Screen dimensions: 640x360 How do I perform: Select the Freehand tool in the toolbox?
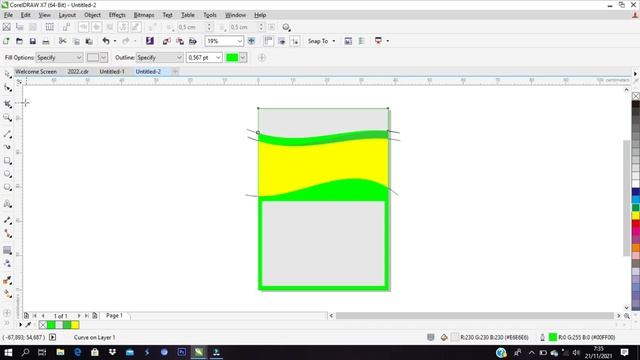point(7,133)
